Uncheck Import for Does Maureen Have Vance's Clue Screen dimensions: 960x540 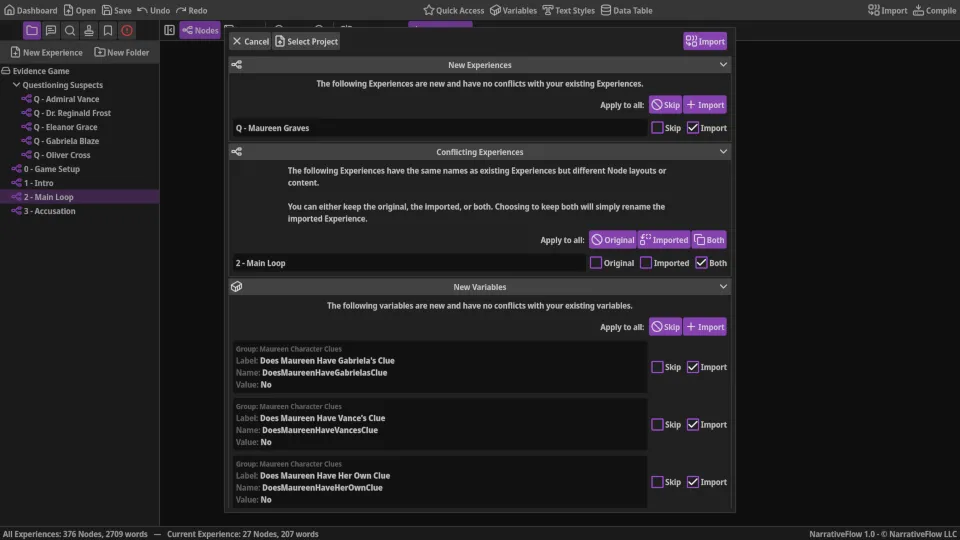pyautogui.click(x=692, y=425)
